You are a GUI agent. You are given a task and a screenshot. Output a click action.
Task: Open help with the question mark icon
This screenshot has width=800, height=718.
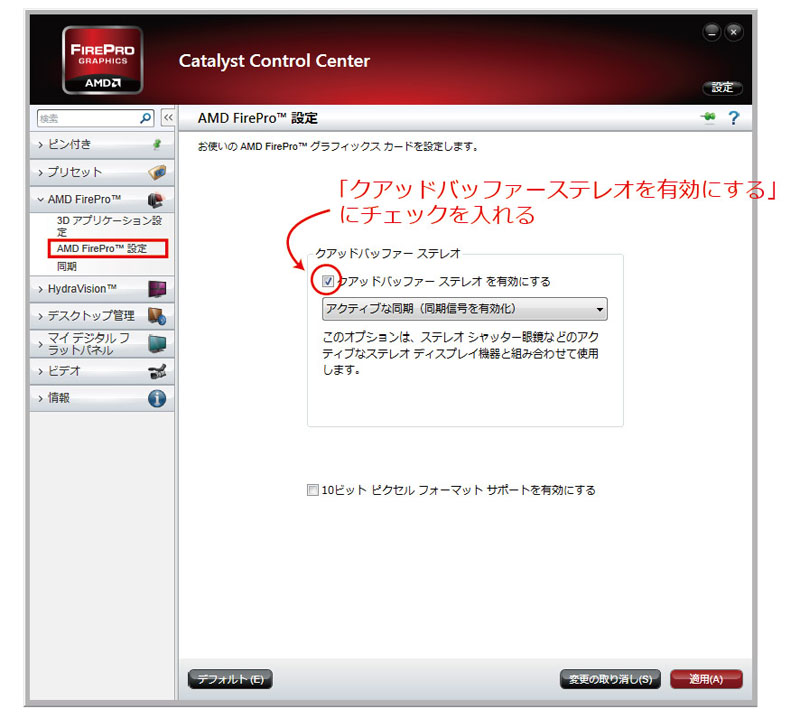coord(734,118)
